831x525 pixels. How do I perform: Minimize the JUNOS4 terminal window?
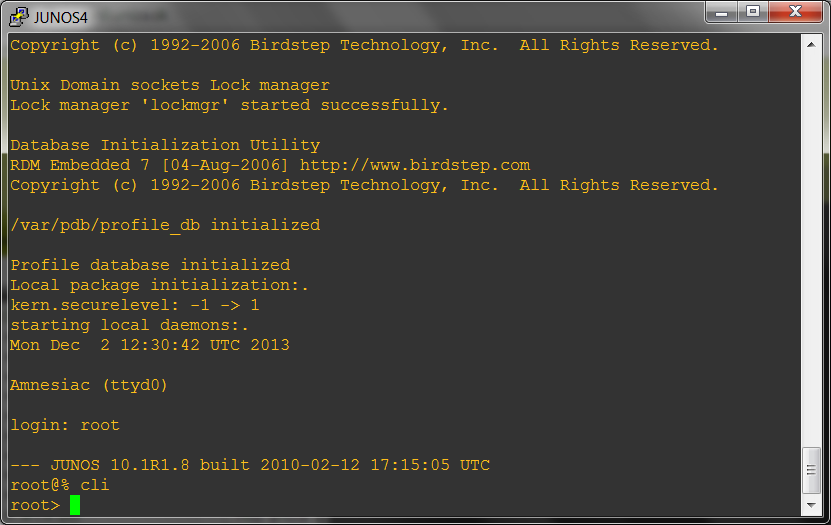click(721, 12)
